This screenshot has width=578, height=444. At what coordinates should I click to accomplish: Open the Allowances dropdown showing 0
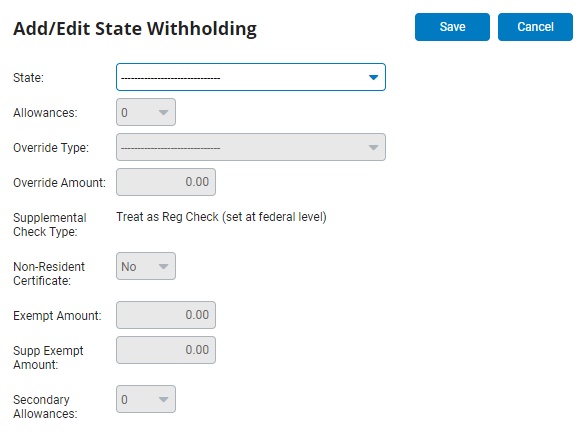[x=146, y=112]
